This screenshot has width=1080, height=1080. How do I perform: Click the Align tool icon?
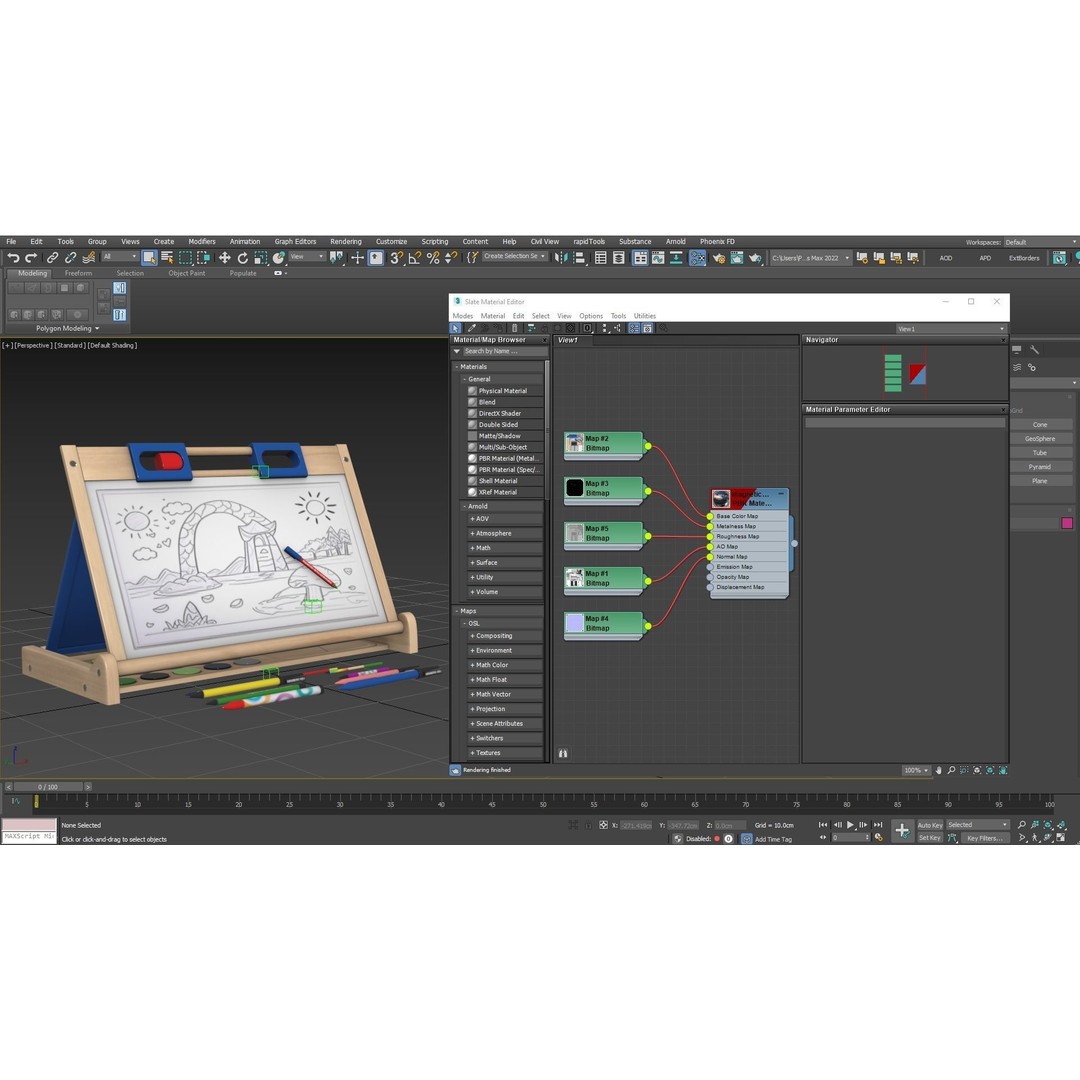(x=579, y=258)
